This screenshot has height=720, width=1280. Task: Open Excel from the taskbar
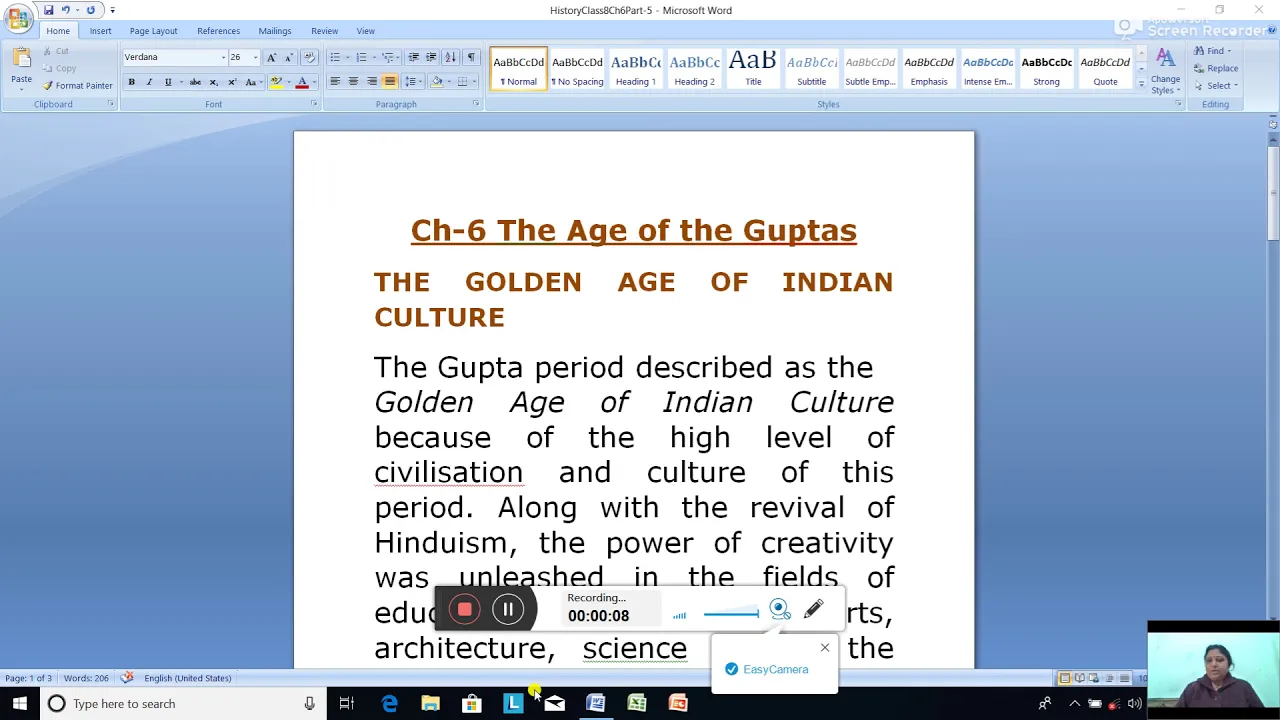pos(637,704)
